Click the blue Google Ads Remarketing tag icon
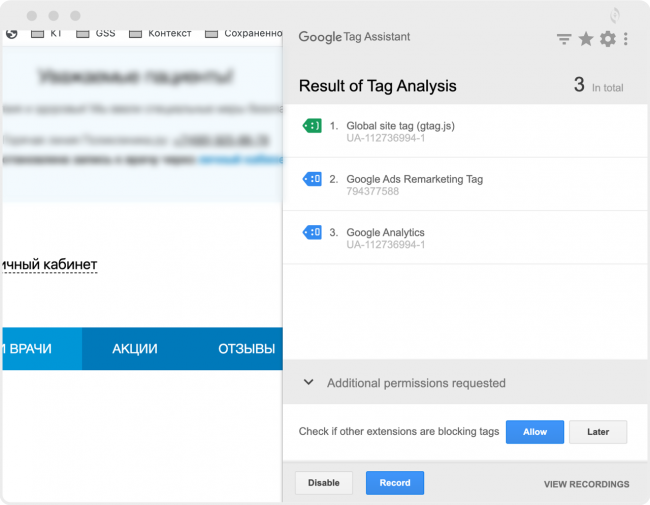The height and width of the screenshot is (505, 650). pyautogui.click(x=312, y=179)
